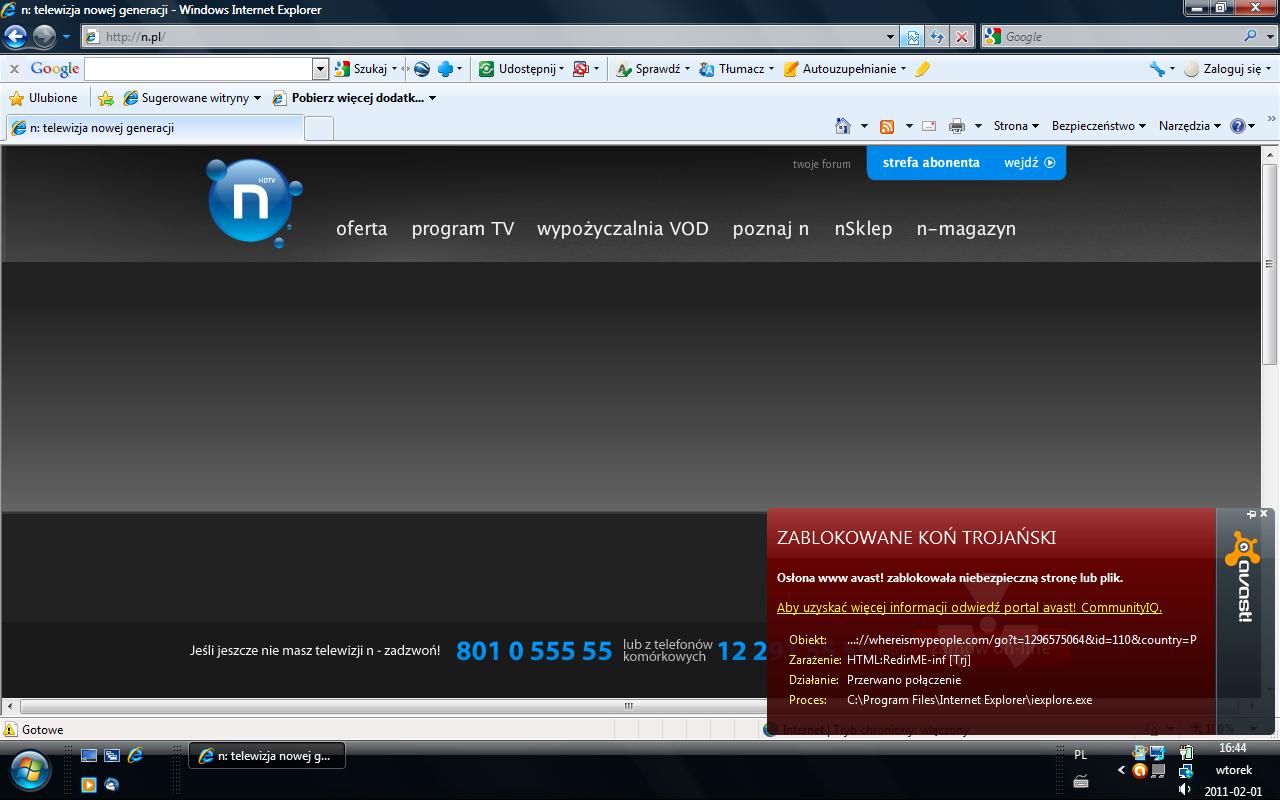Open the Narzędzia tools menu

pyautogui.click(x=1190, y=126)
